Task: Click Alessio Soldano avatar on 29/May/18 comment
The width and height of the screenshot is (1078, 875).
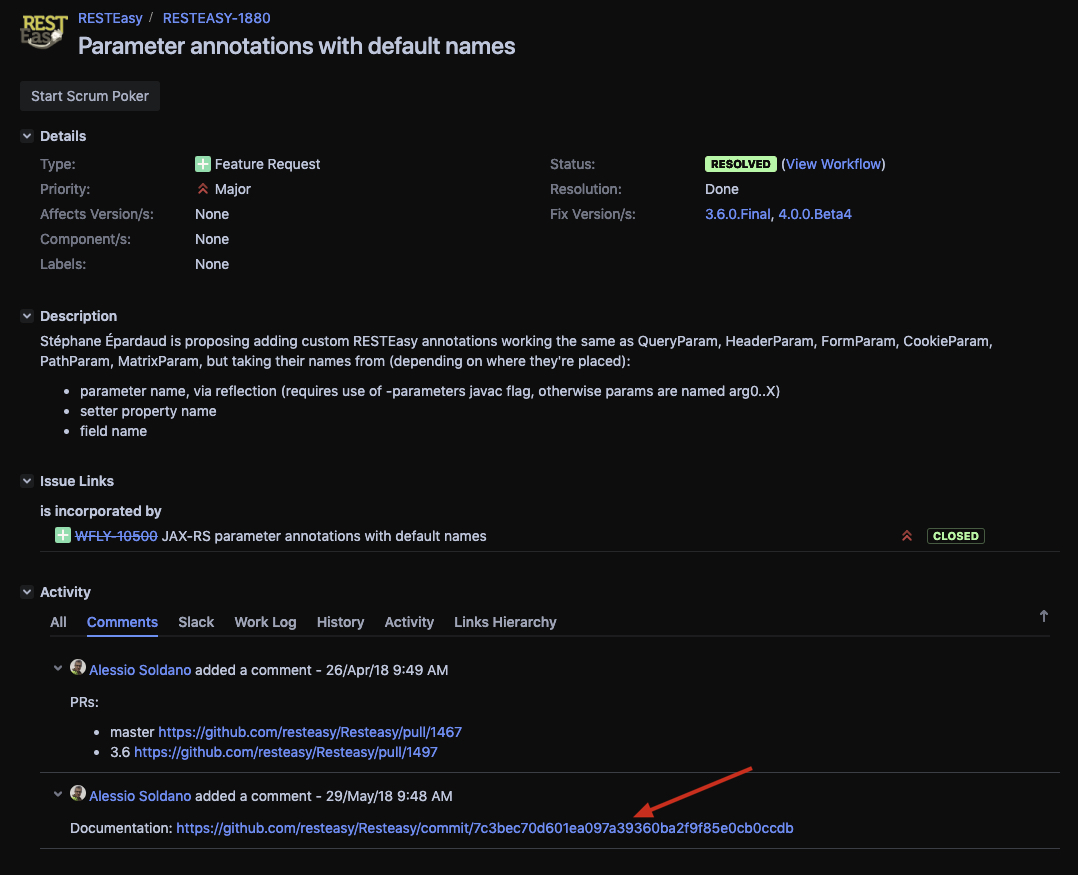Action: [78, 794]
